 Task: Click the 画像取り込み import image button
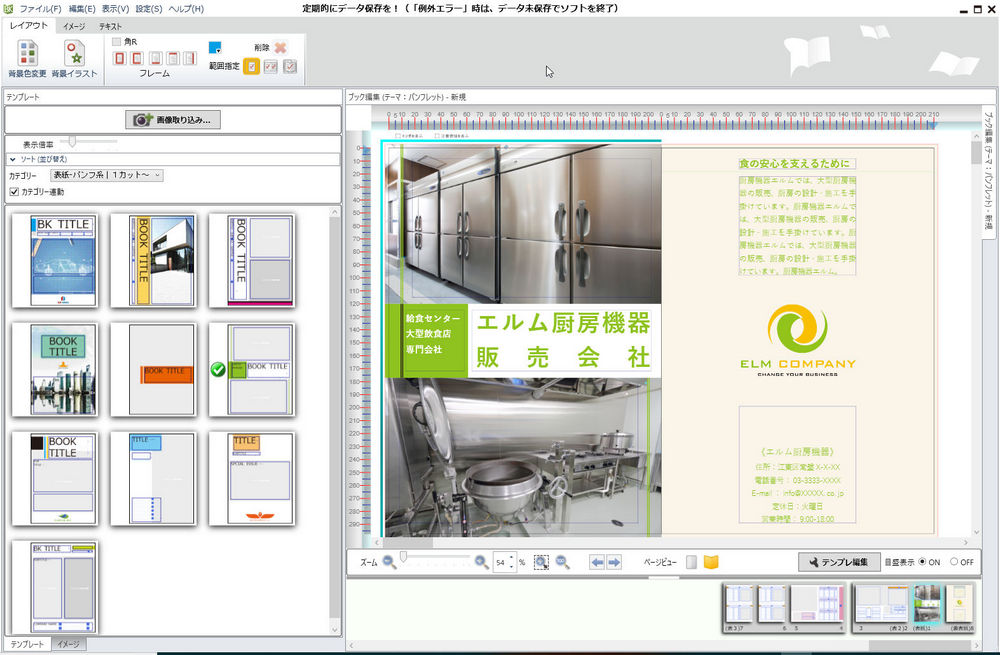[x=173, y=120]
